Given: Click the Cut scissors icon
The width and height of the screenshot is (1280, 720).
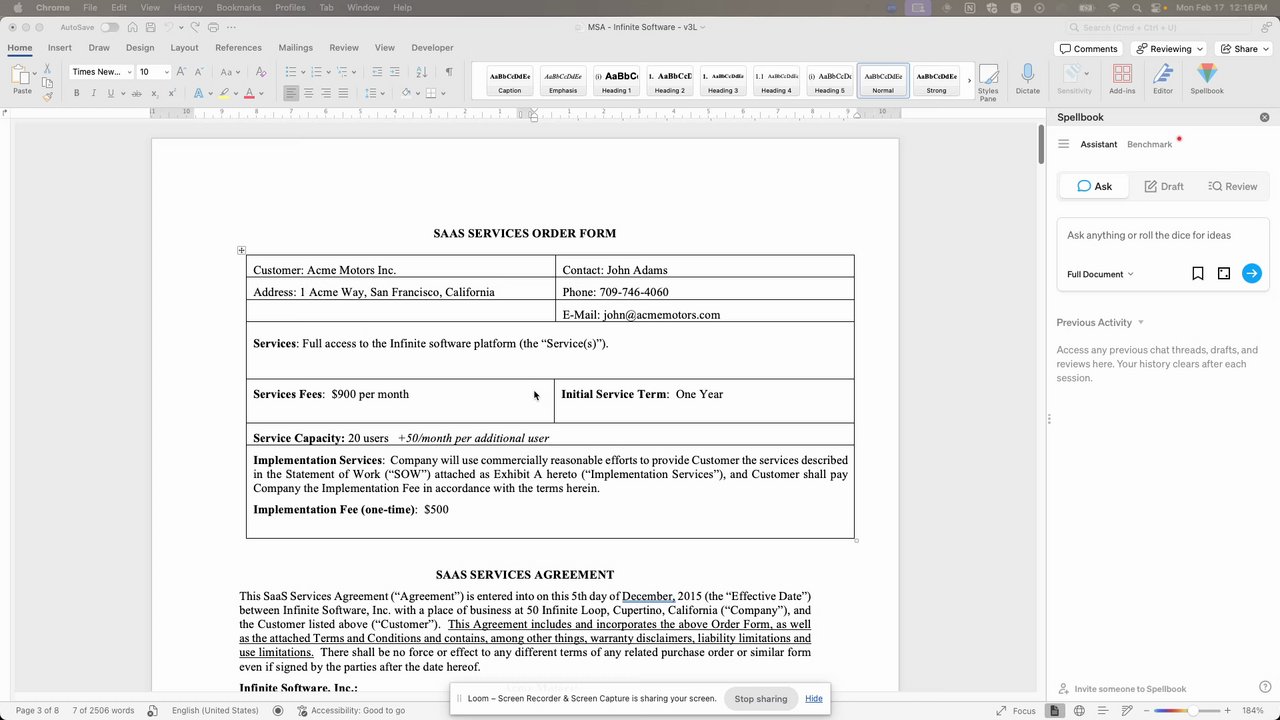Looking at the screenshot, I should [47, 68].
